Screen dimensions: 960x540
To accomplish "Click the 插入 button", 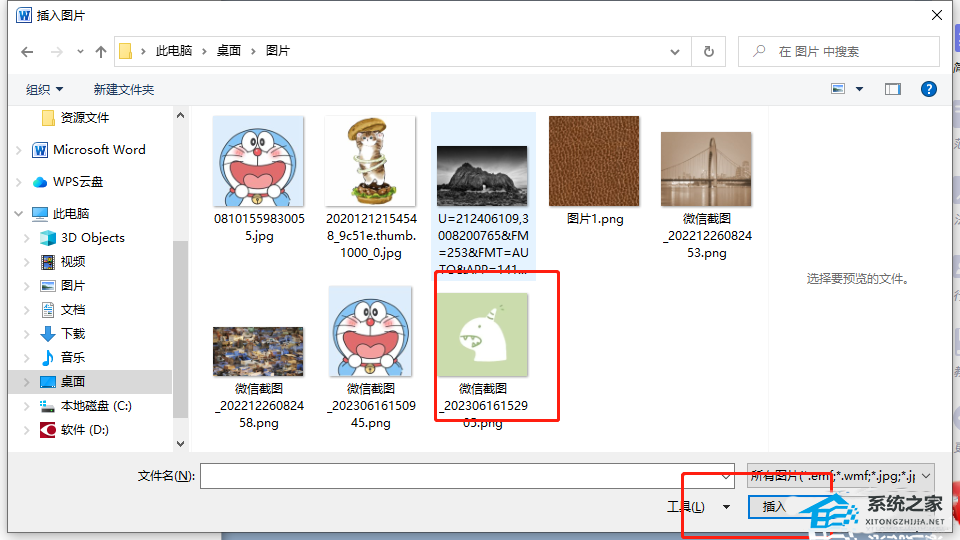I will [x=774, y=507].
